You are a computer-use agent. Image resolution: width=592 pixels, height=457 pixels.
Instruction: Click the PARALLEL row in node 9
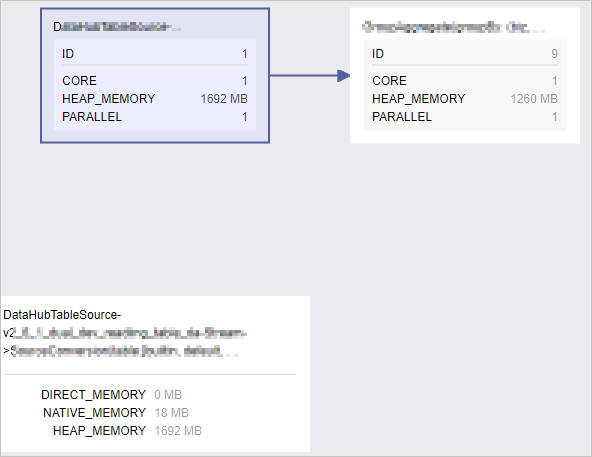coord(465,117)
